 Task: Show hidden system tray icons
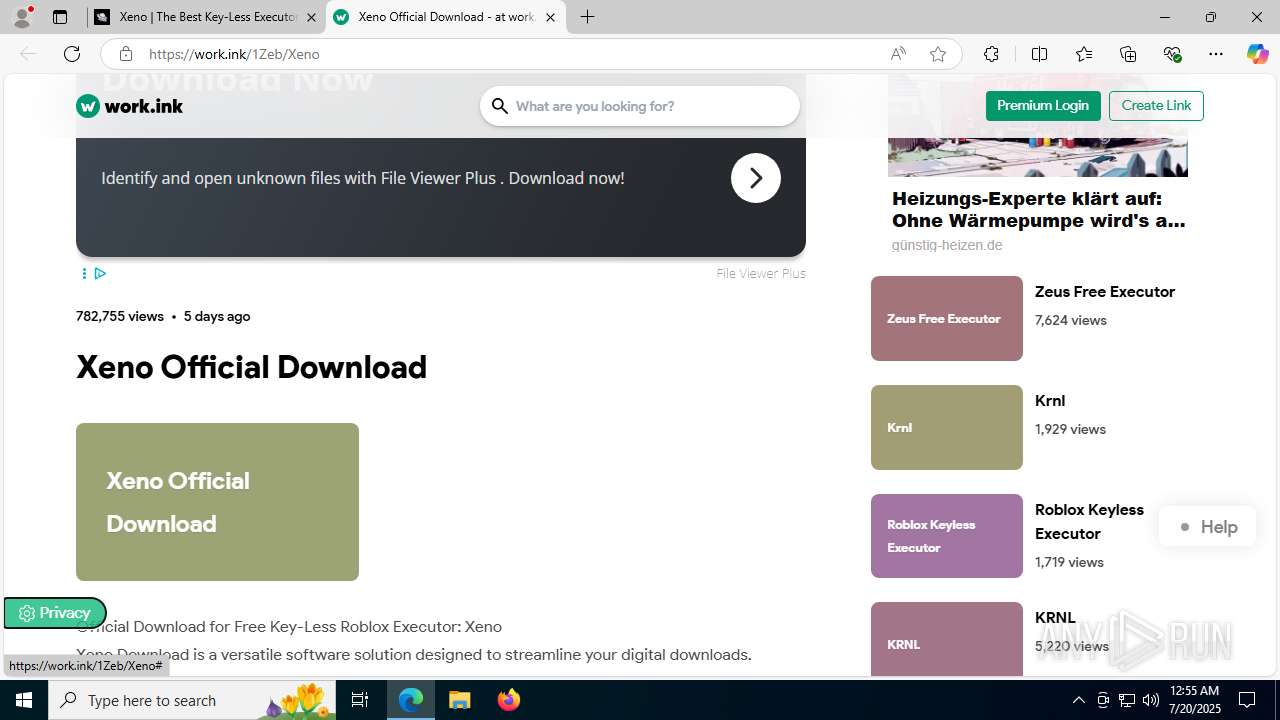click(x=1078, y=700)
